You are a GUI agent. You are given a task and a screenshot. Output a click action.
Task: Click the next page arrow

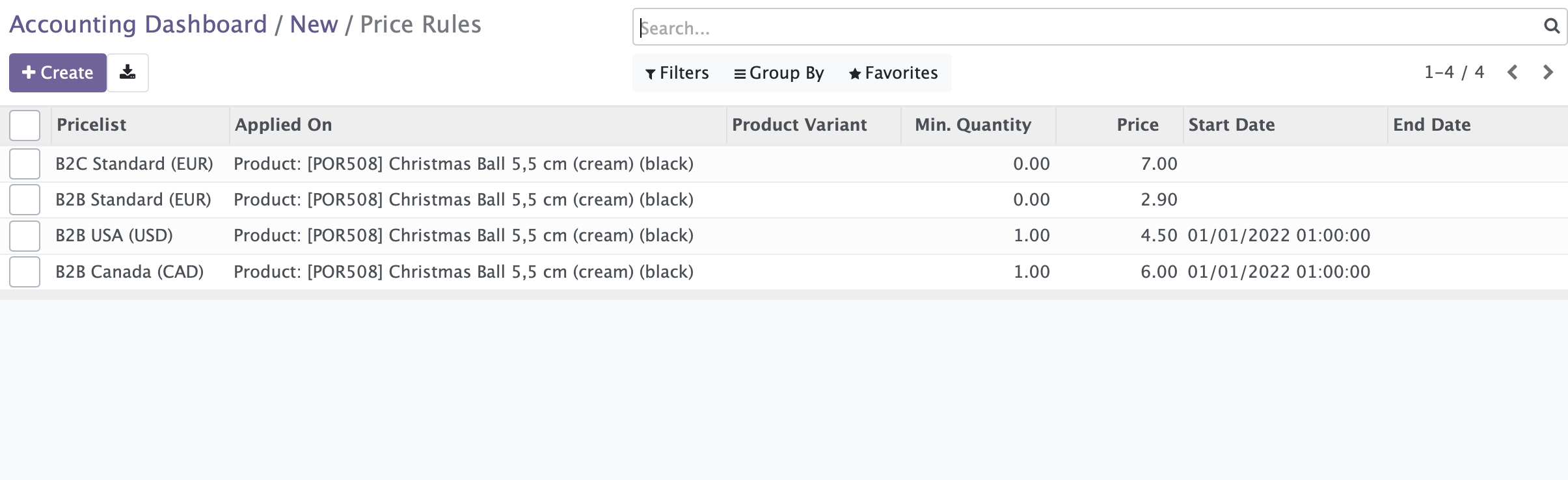(1548, 72)
